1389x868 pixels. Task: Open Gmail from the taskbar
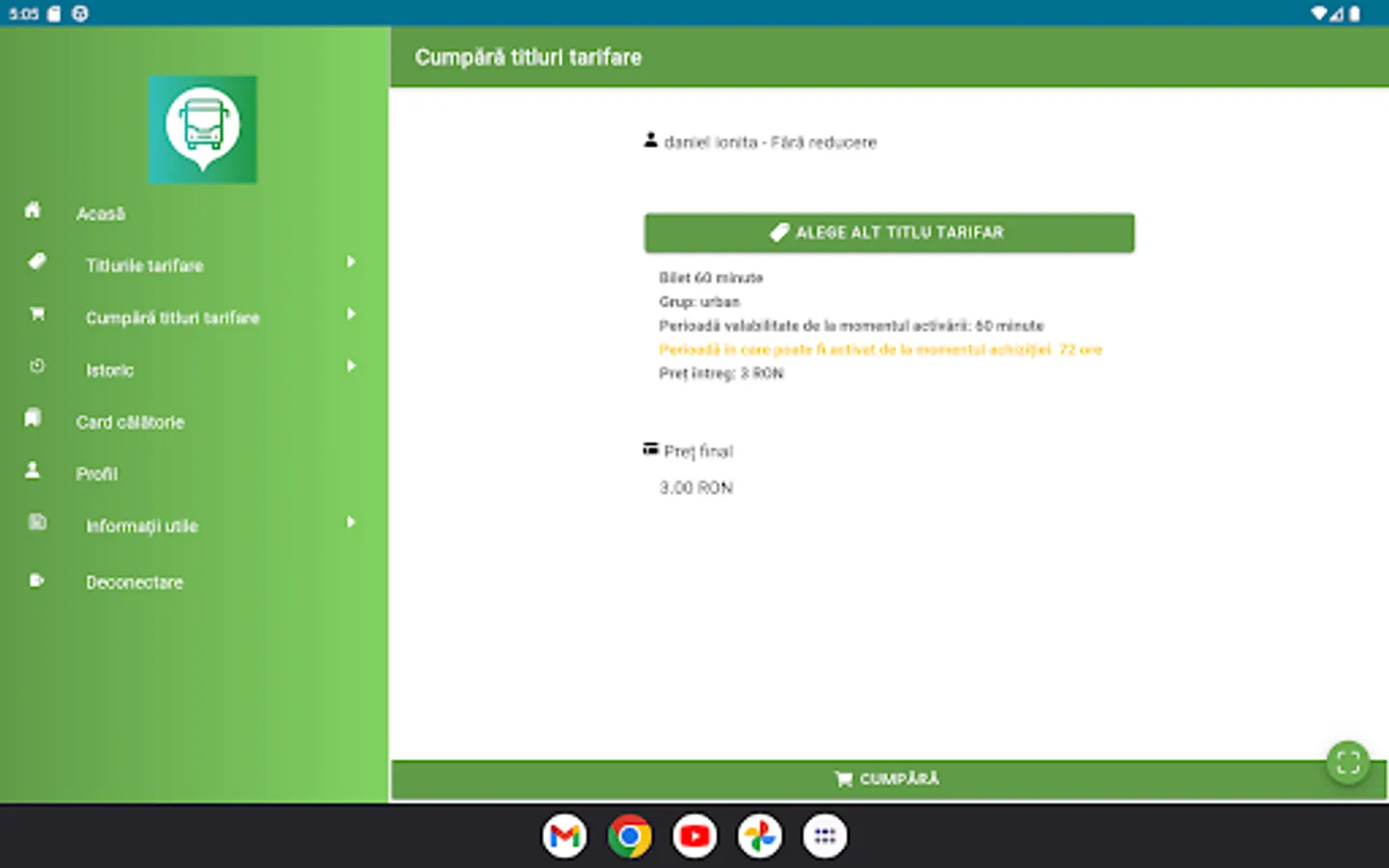click(564, 835)
